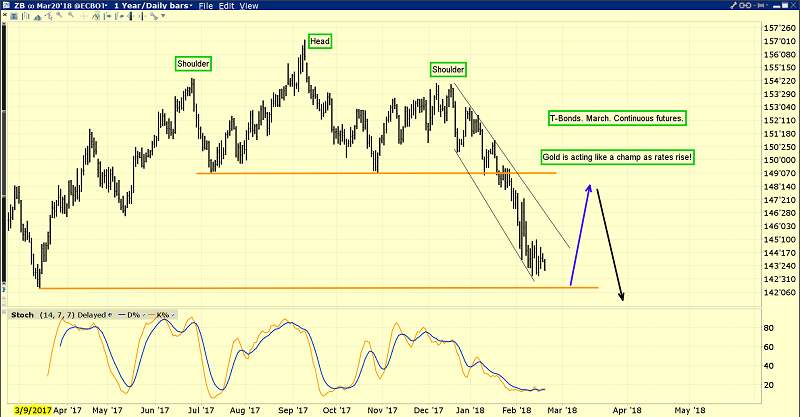The height and width of the screenshot is (417, 800).
Task: Click the Gold is acting like a champ note
Action: tap(617, 157)
